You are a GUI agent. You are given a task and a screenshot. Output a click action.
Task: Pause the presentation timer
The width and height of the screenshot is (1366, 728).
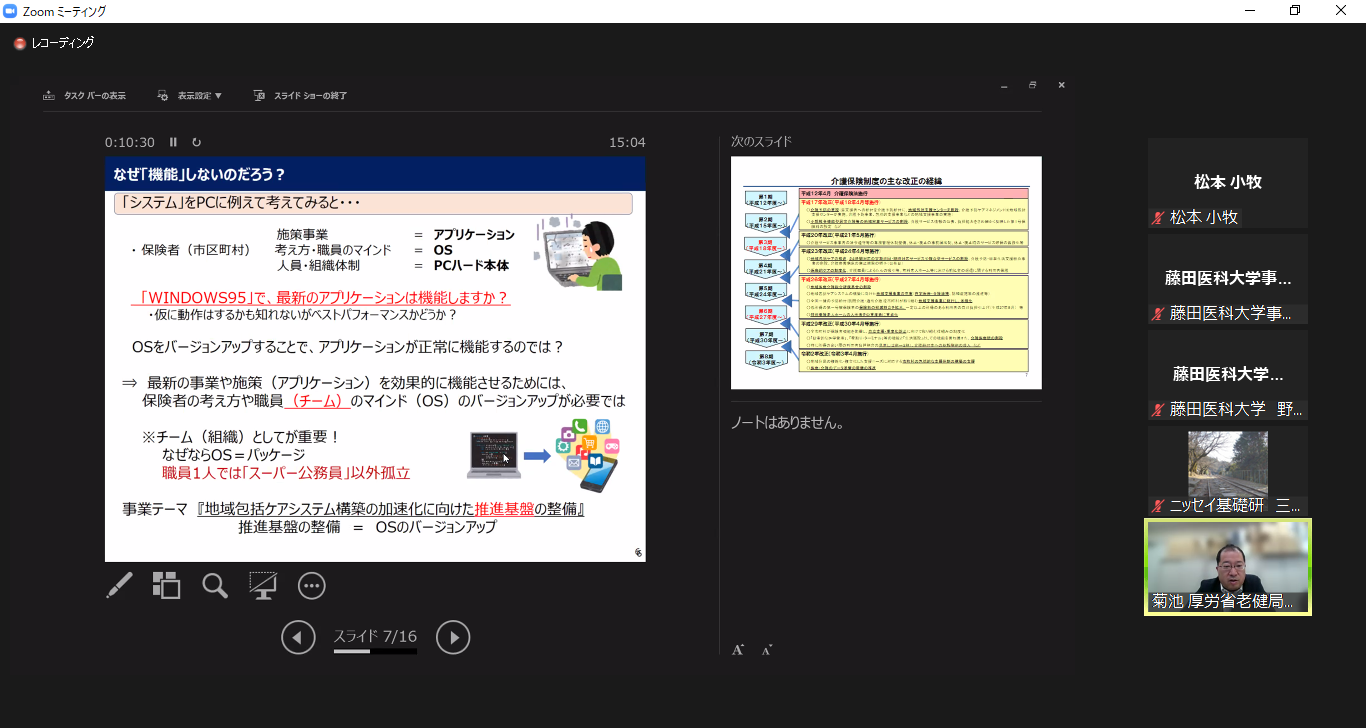tap(173, 143)
